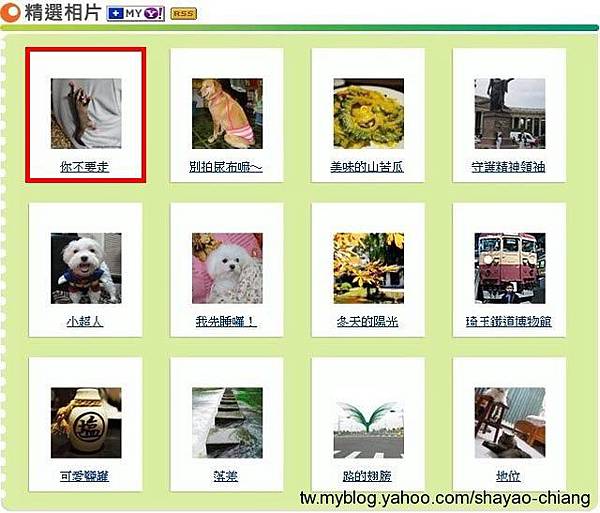Screen dimensions: 600x513
Task: Open the sleeping white puppy thumbnail
Action: (x=227, y=268)
